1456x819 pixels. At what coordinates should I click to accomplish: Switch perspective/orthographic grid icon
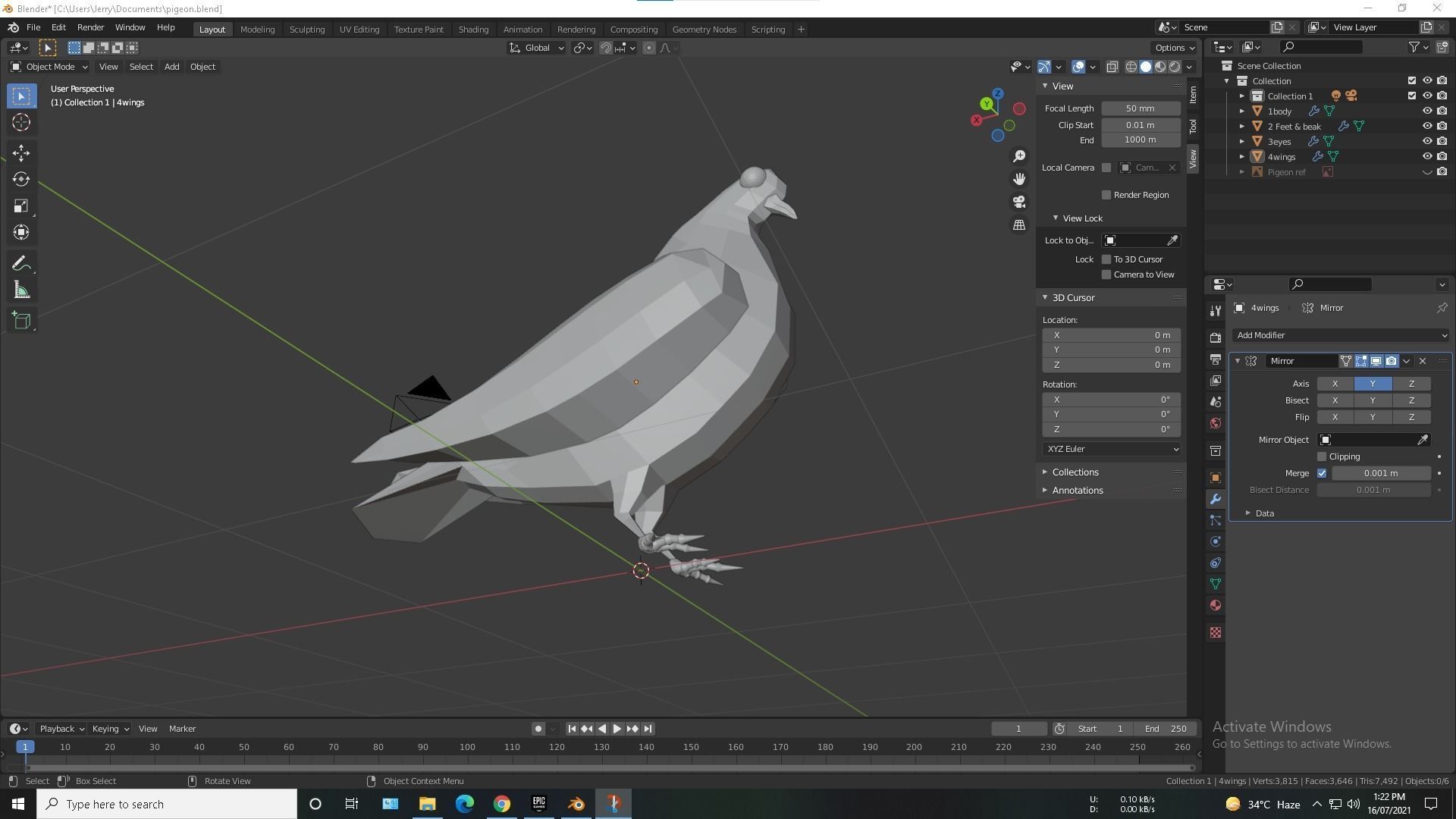(x=1019, y=225)
